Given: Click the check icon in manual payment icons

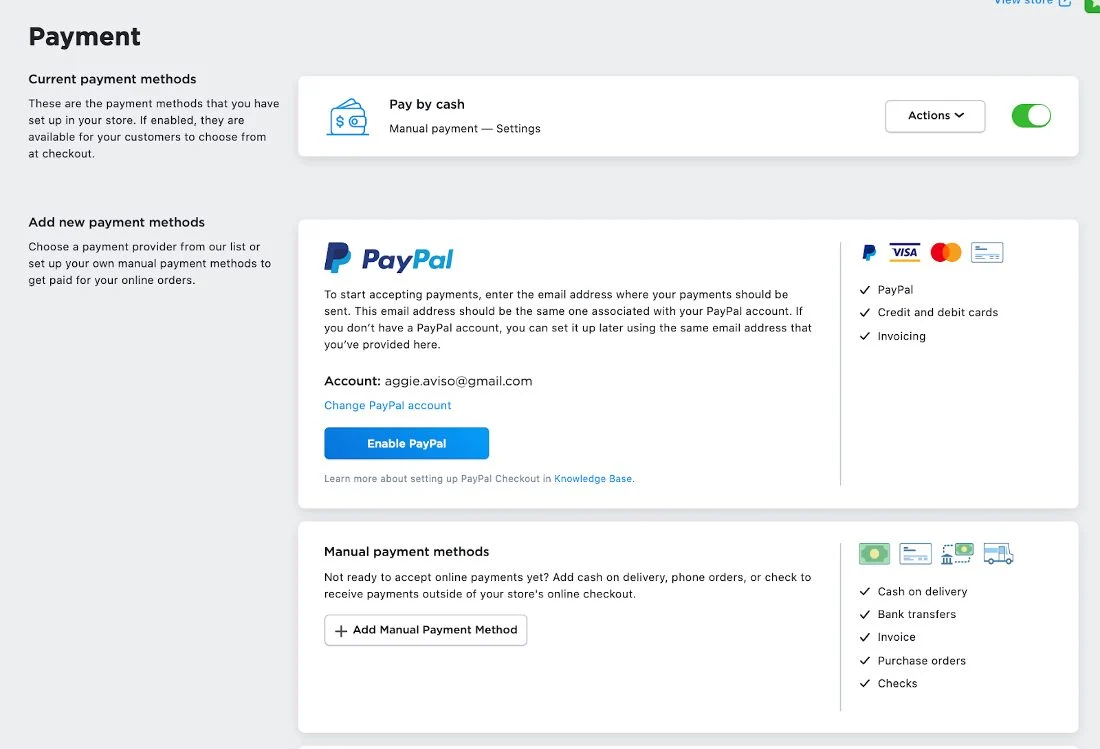Looking at the screenshot, I should 915,553.
